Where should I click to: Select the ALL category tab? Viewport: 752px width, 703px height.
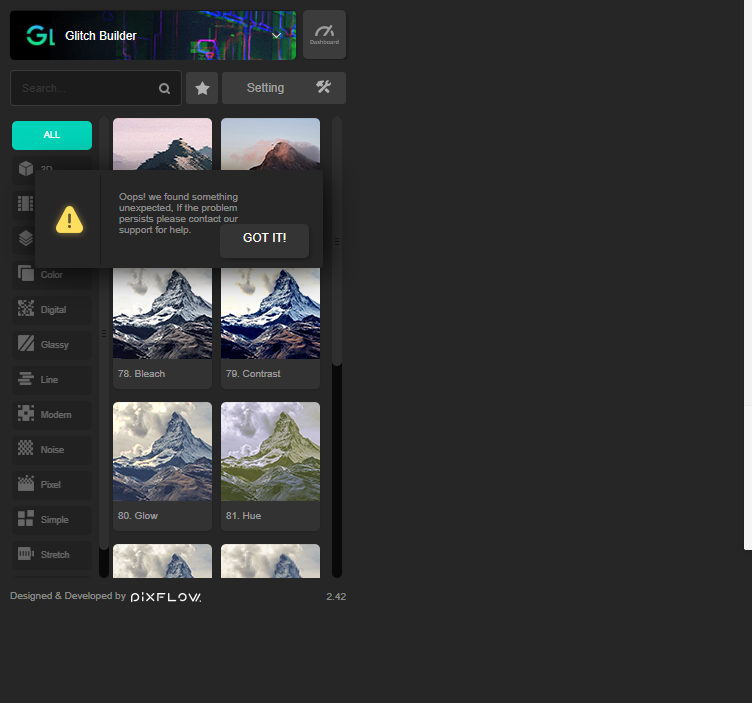pyautogui.click(x=52, y=135)
